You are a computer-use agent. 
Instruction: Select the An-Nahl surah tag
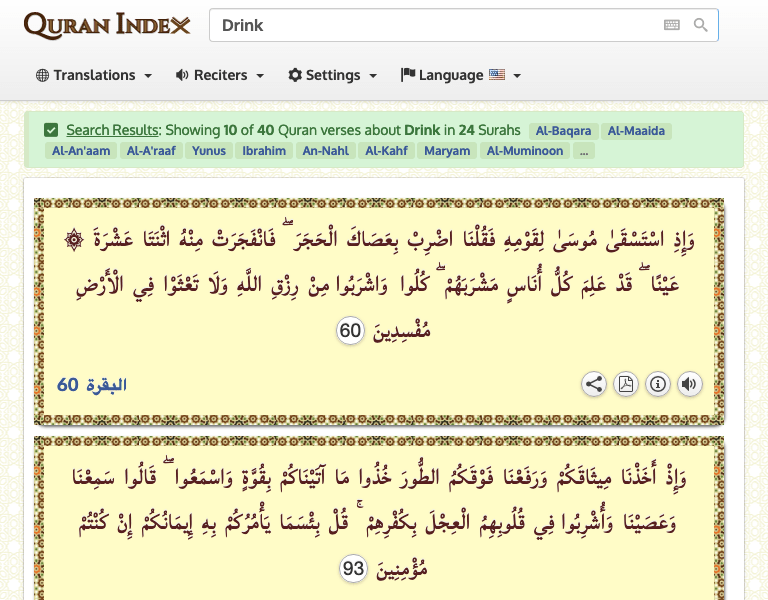(x=326, y=151)
